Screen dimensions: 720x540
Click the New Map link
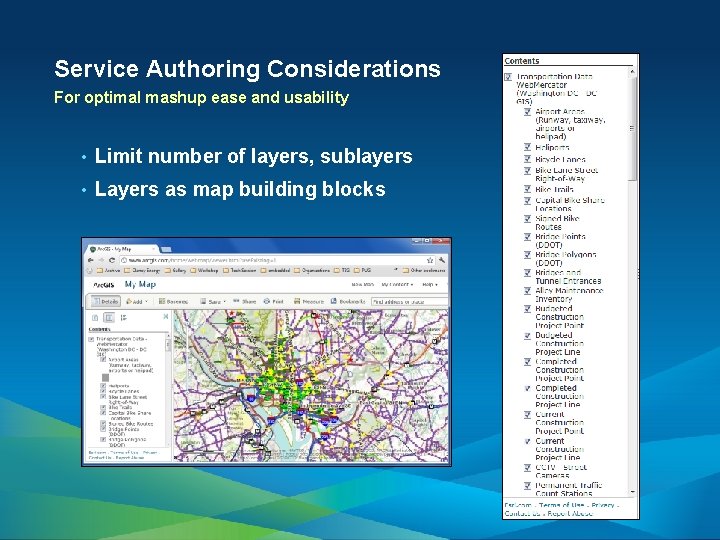click(x=363, y=285)
